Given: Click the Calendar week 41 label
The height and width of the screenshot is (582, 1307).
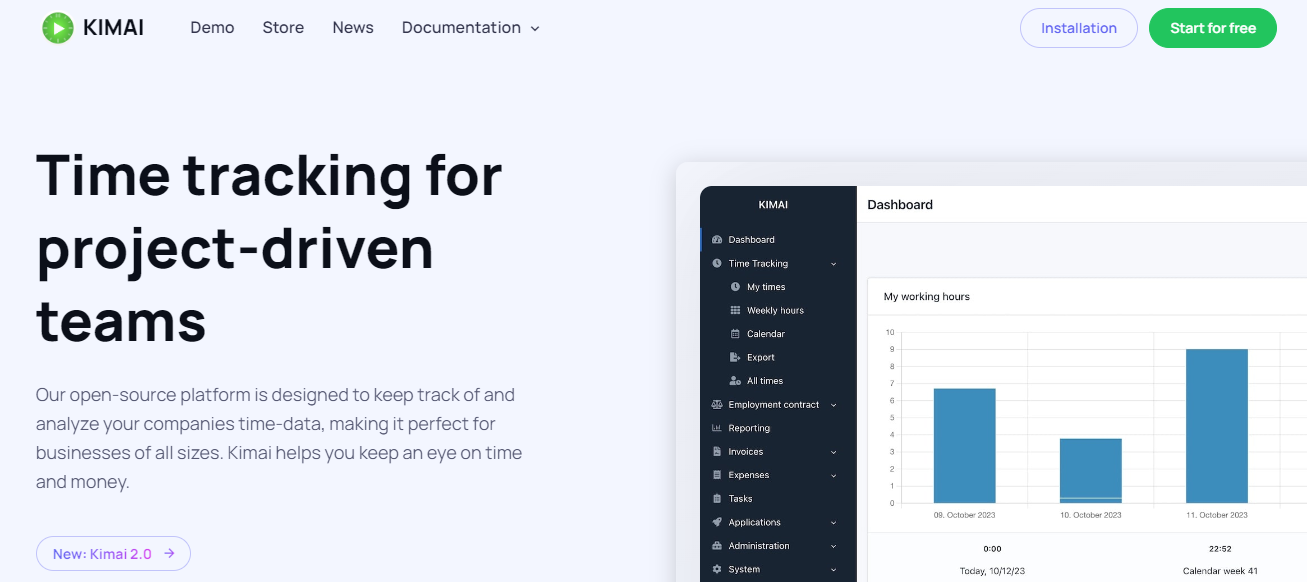Looking at the screenshot, I should point(1220,571).
